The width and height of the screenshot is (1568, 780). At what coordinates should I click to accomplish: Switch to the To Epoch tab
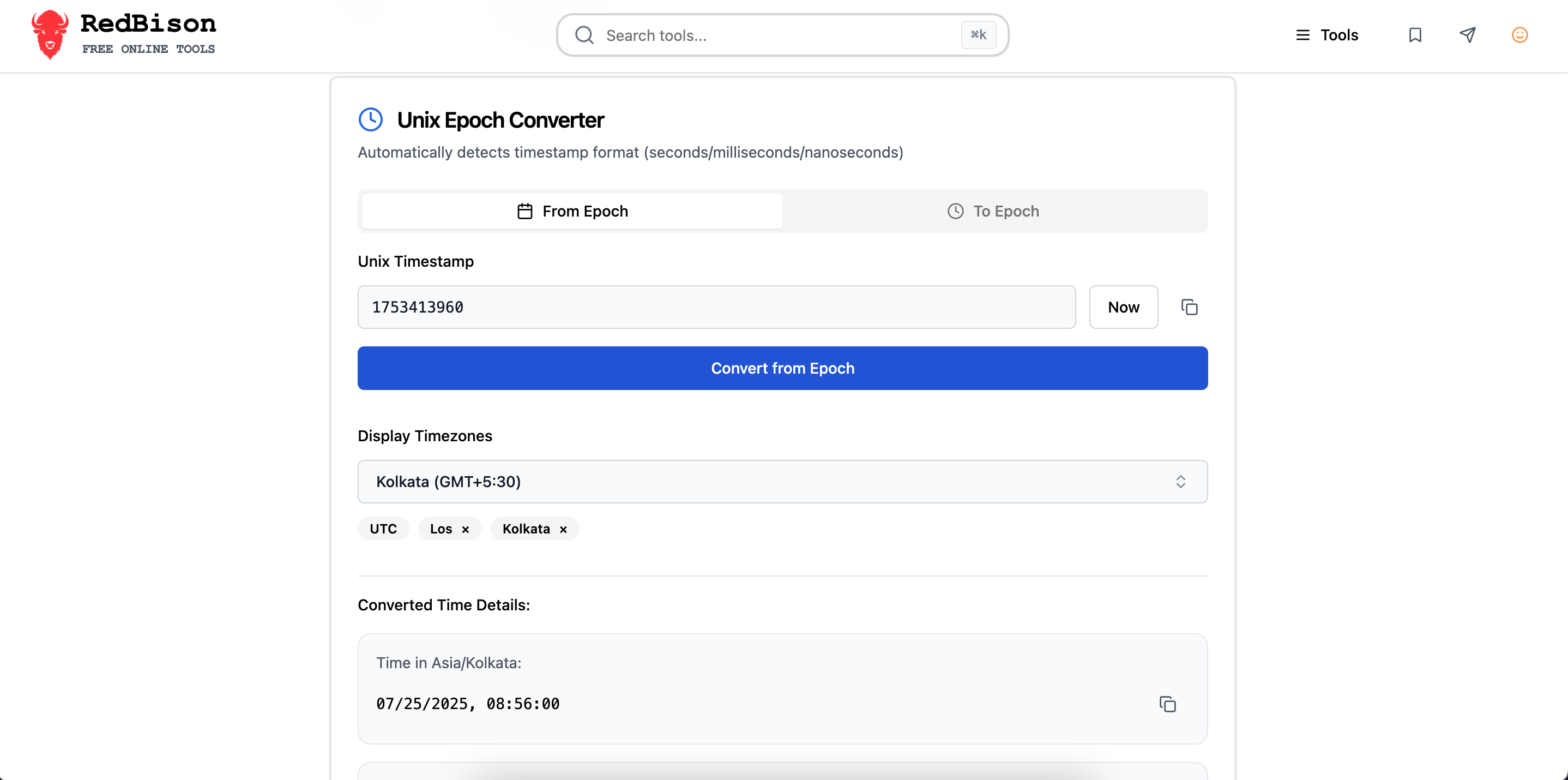(994, 211)
